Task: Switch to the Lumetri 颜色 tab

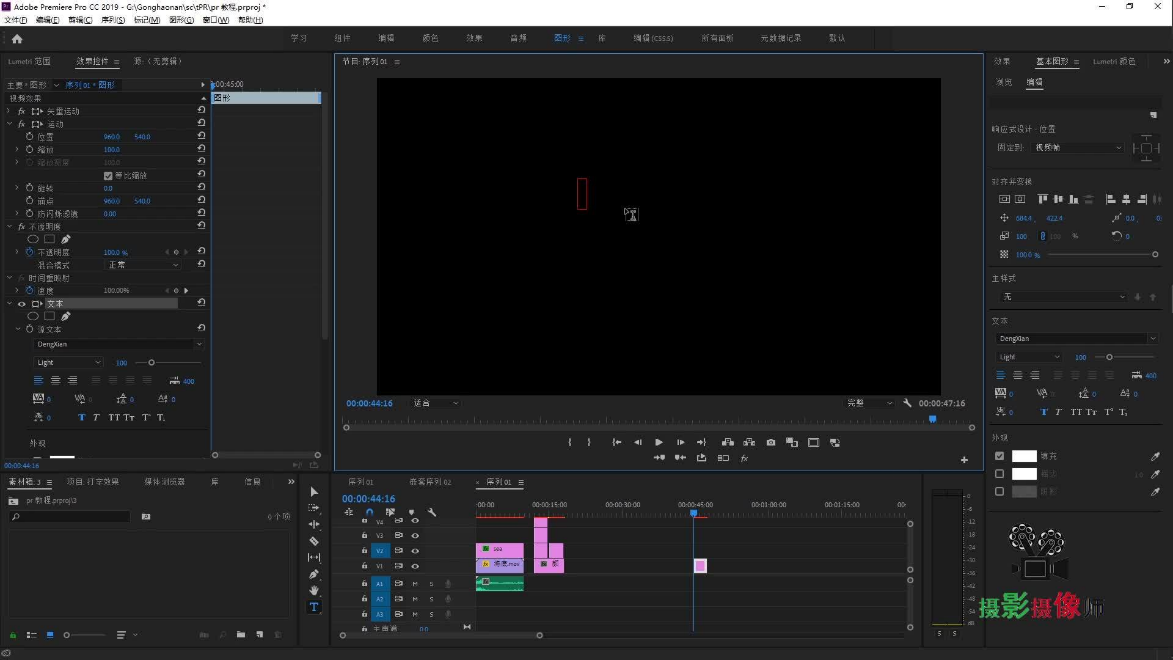Action: (1113, 62)
